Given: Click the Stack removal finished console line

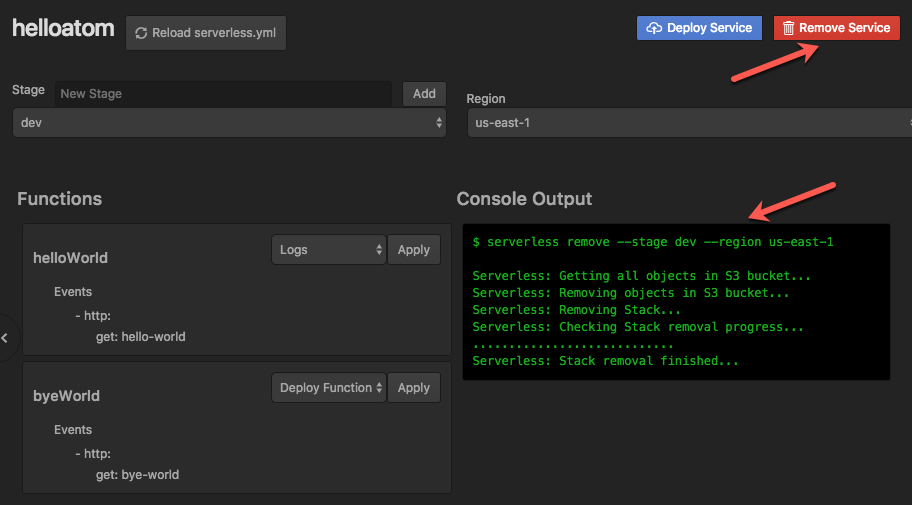Looking at the screenshot, I should (605, 361).
